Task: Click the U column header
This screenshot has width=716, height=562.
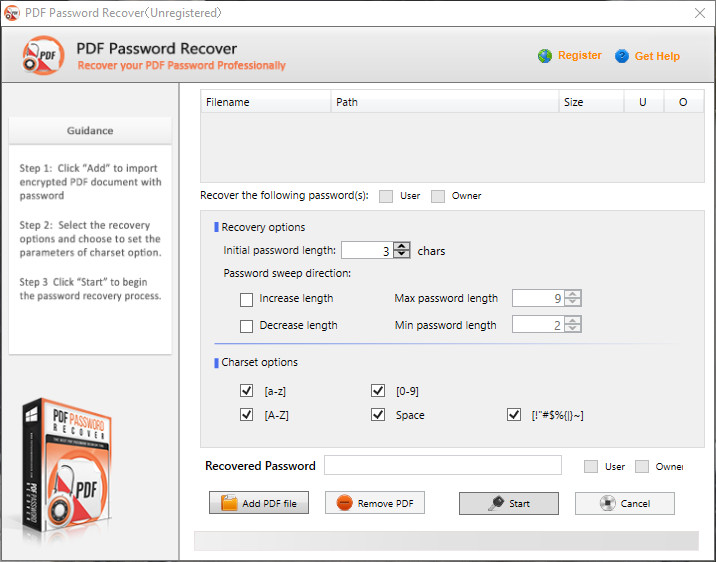Action: 643,102
